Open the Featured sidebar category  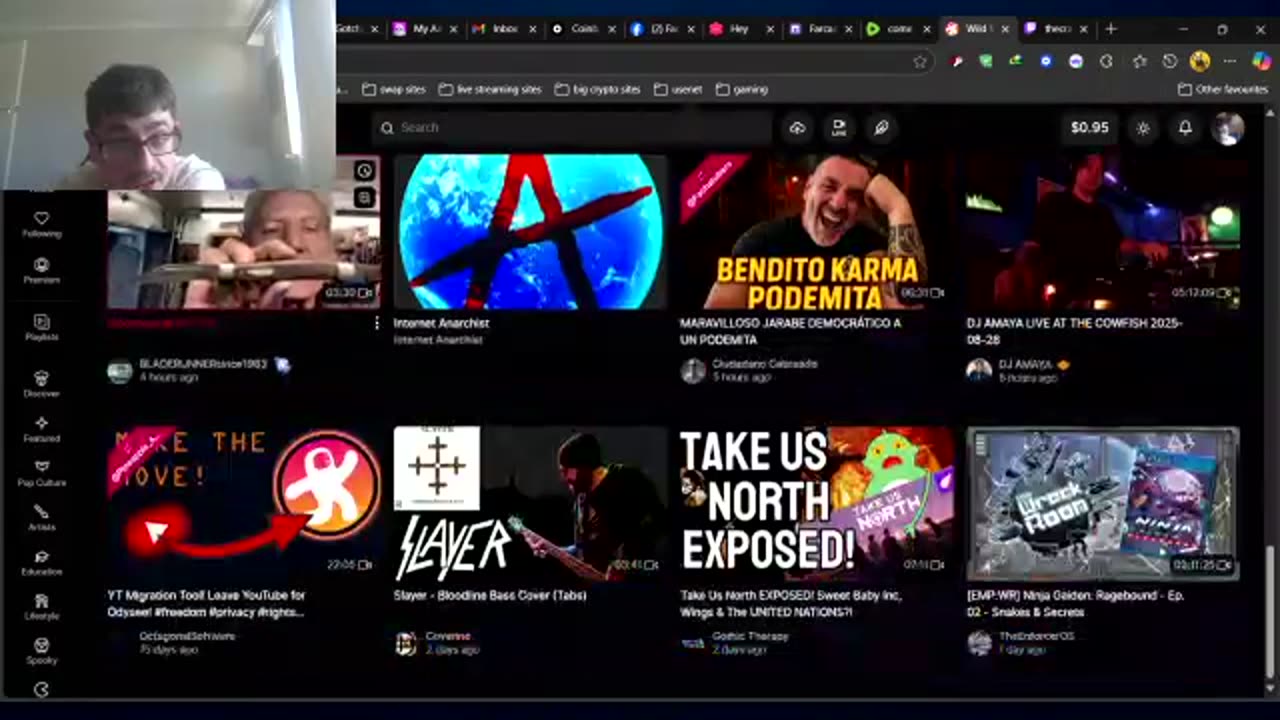point(41,429)
